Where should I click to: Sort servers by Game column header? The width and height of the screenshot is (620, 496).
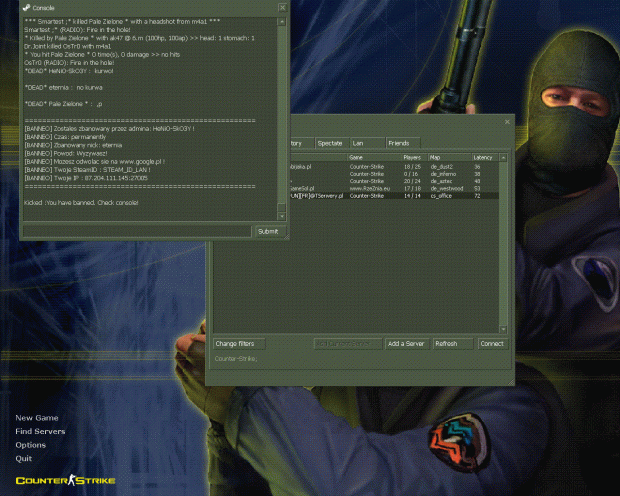tap(374, 157)
